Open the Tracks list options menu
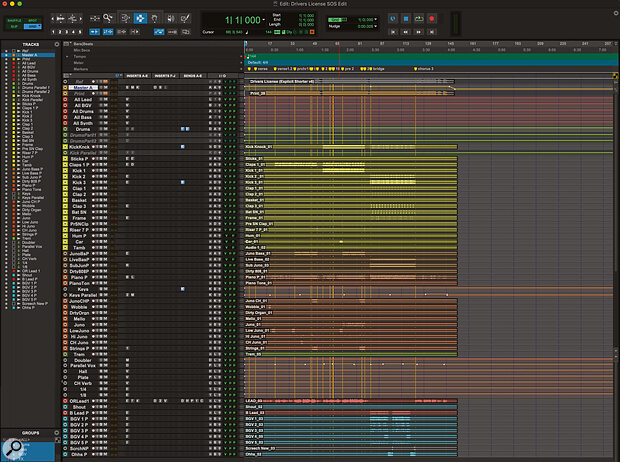 coord(57,44)
